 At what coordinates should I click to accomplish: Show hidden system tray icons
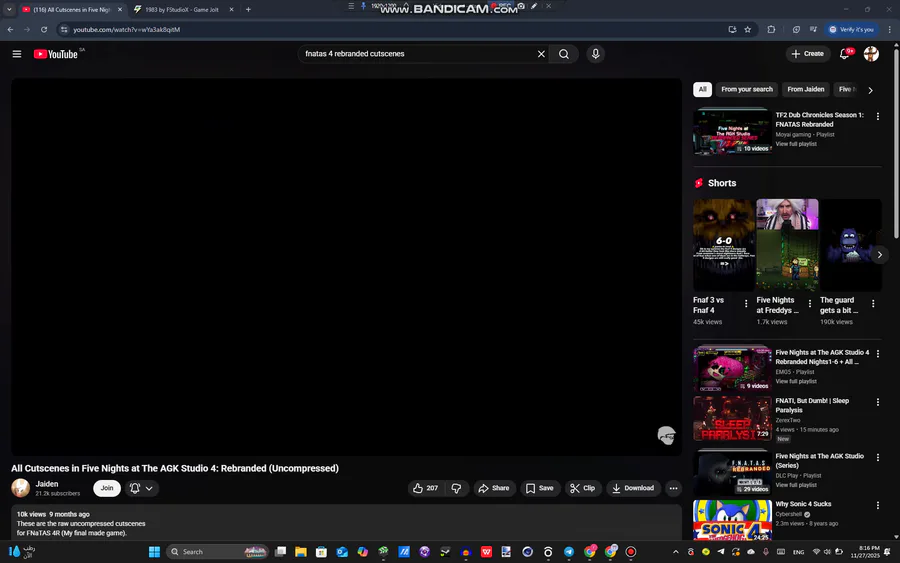click(x=676, y=552)
